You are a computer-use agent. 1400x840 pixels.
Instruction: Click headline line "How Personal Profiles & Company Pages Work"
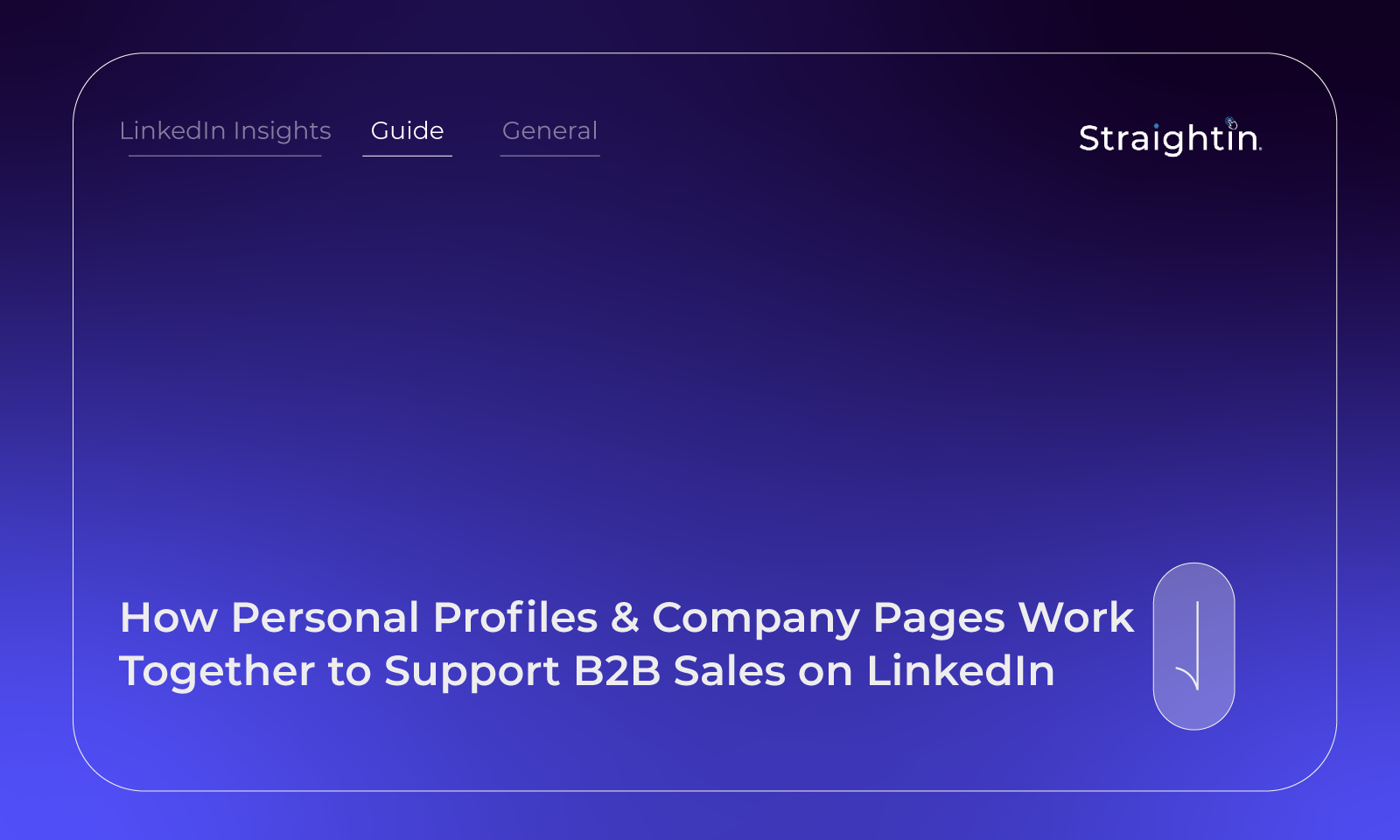coord(626,618)
